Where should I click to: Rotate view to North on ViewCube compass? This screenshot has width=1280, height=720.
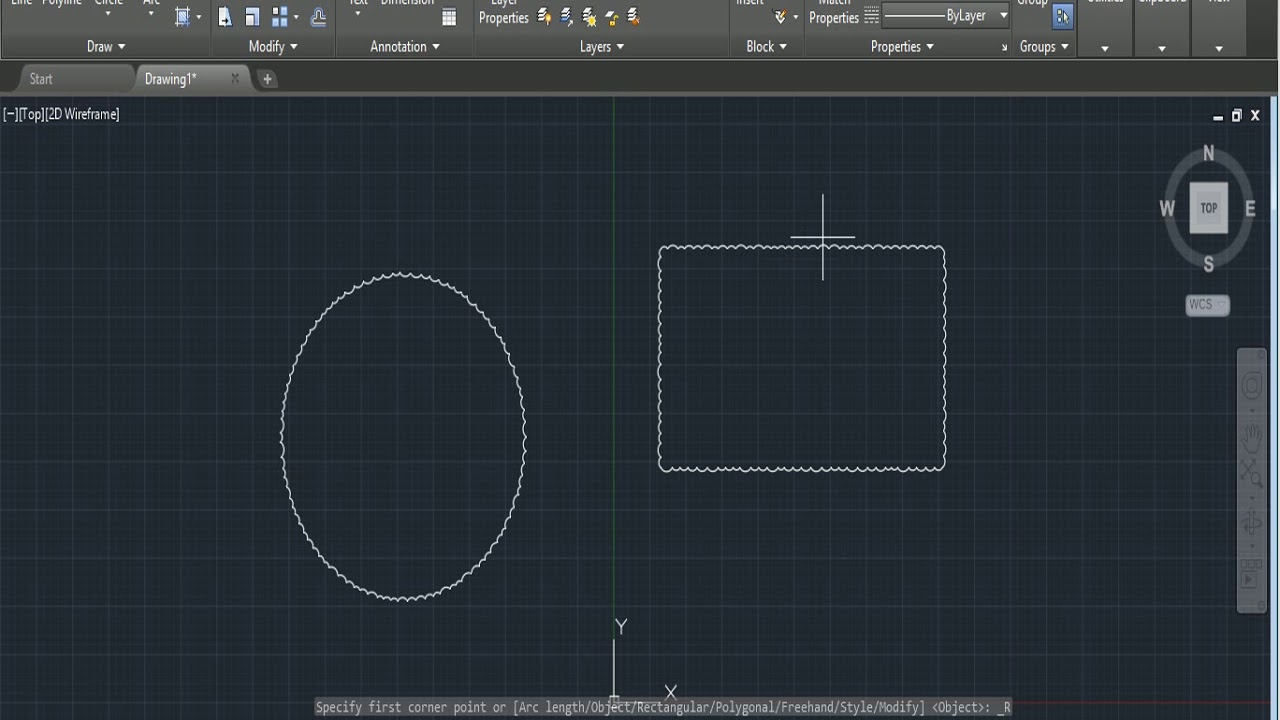coord(1208,154)
